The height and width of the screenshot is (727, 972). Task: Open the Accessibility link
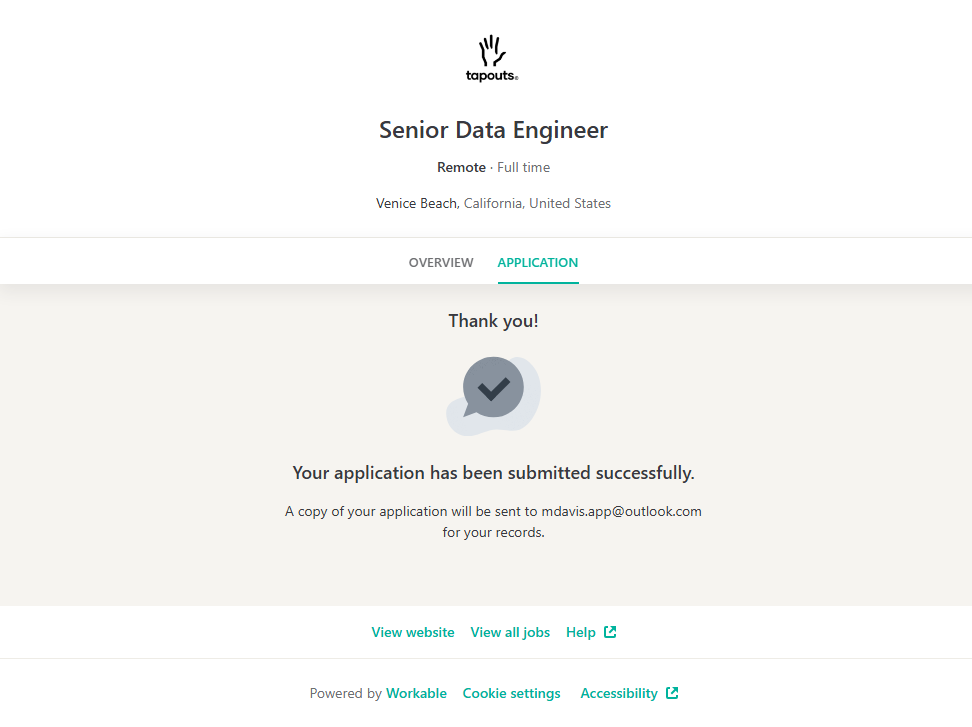coord(619,693)
